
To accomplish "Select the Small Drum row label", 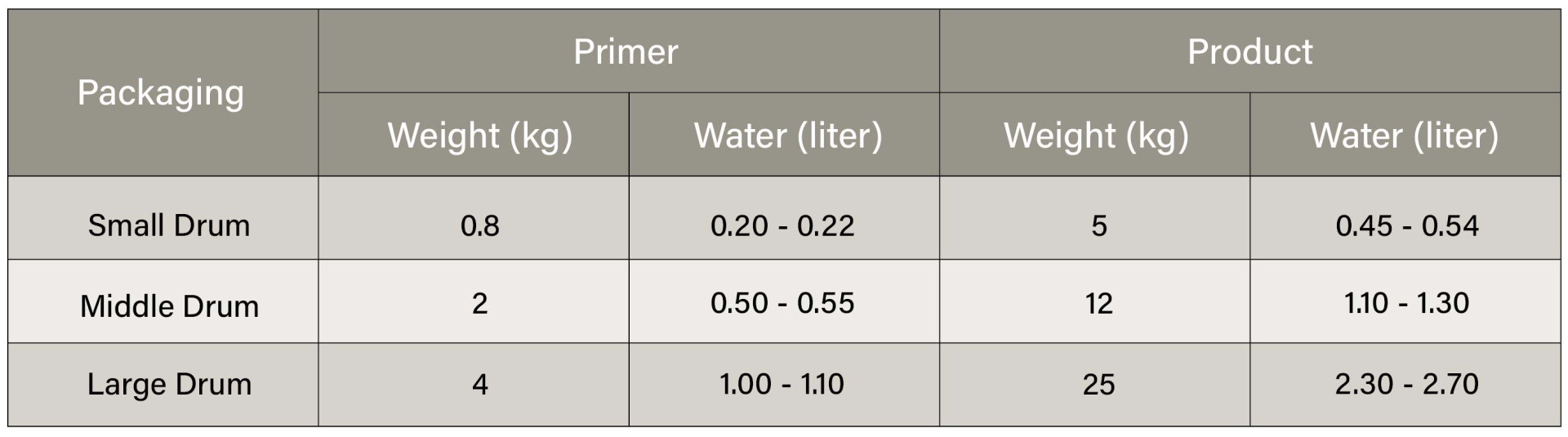I will pos(163,218).
